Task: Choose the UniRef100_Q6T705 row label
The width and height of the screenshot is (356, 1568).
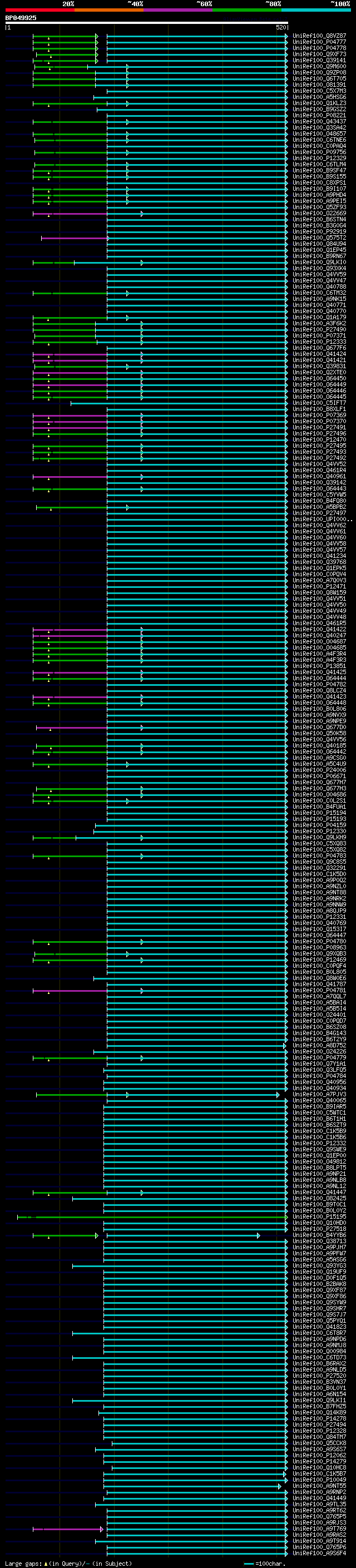Action: [x=319, y=78]
